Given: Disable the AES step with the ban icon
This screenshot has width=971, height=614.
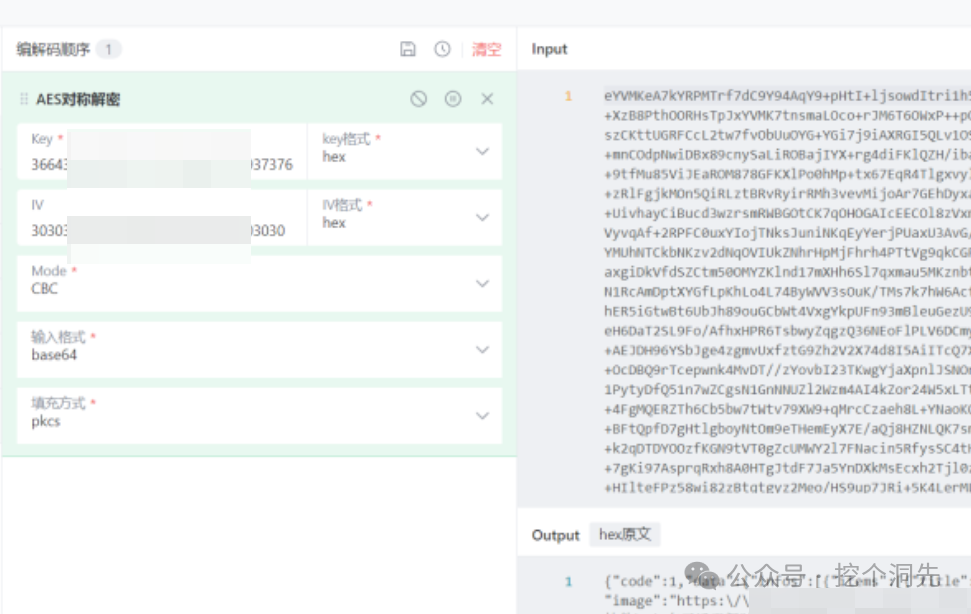Looking at the screenshot, I should click(419, 99).
